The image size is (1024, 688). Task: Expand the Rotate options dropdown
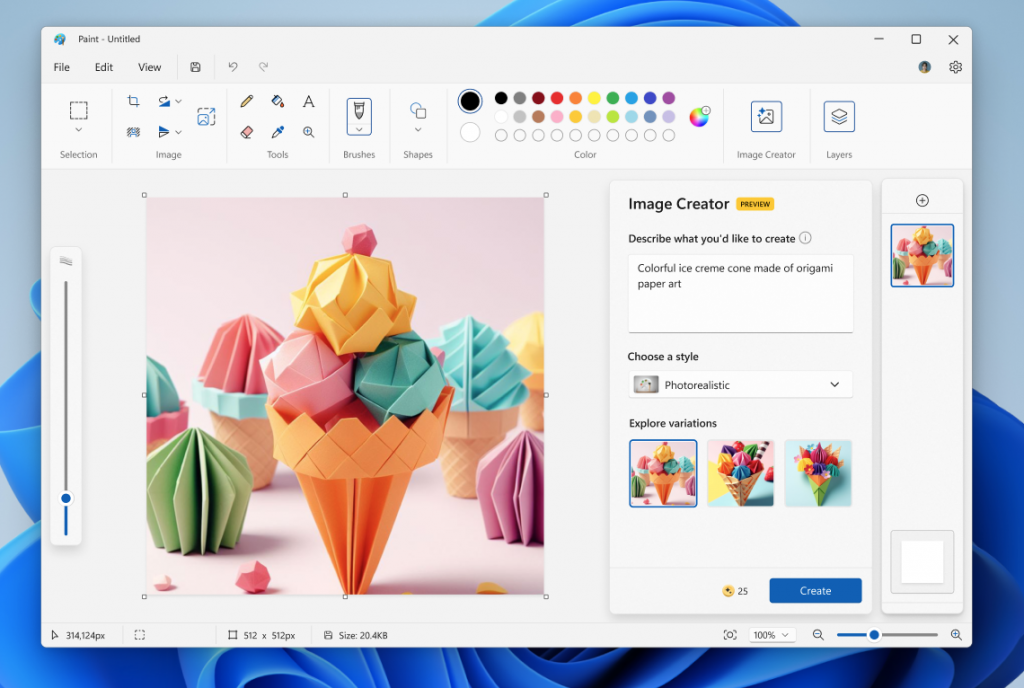(x=178, y=101)
